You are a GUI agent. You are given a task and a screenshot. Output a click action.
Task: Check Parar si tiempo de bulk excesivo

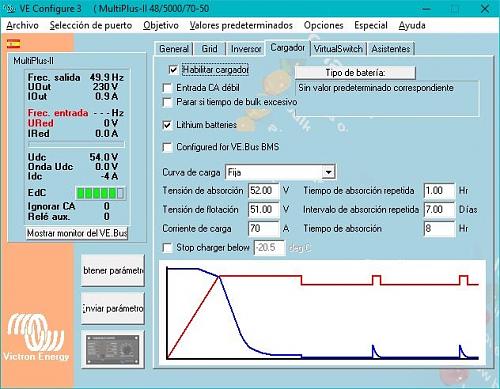pos(167,102)
